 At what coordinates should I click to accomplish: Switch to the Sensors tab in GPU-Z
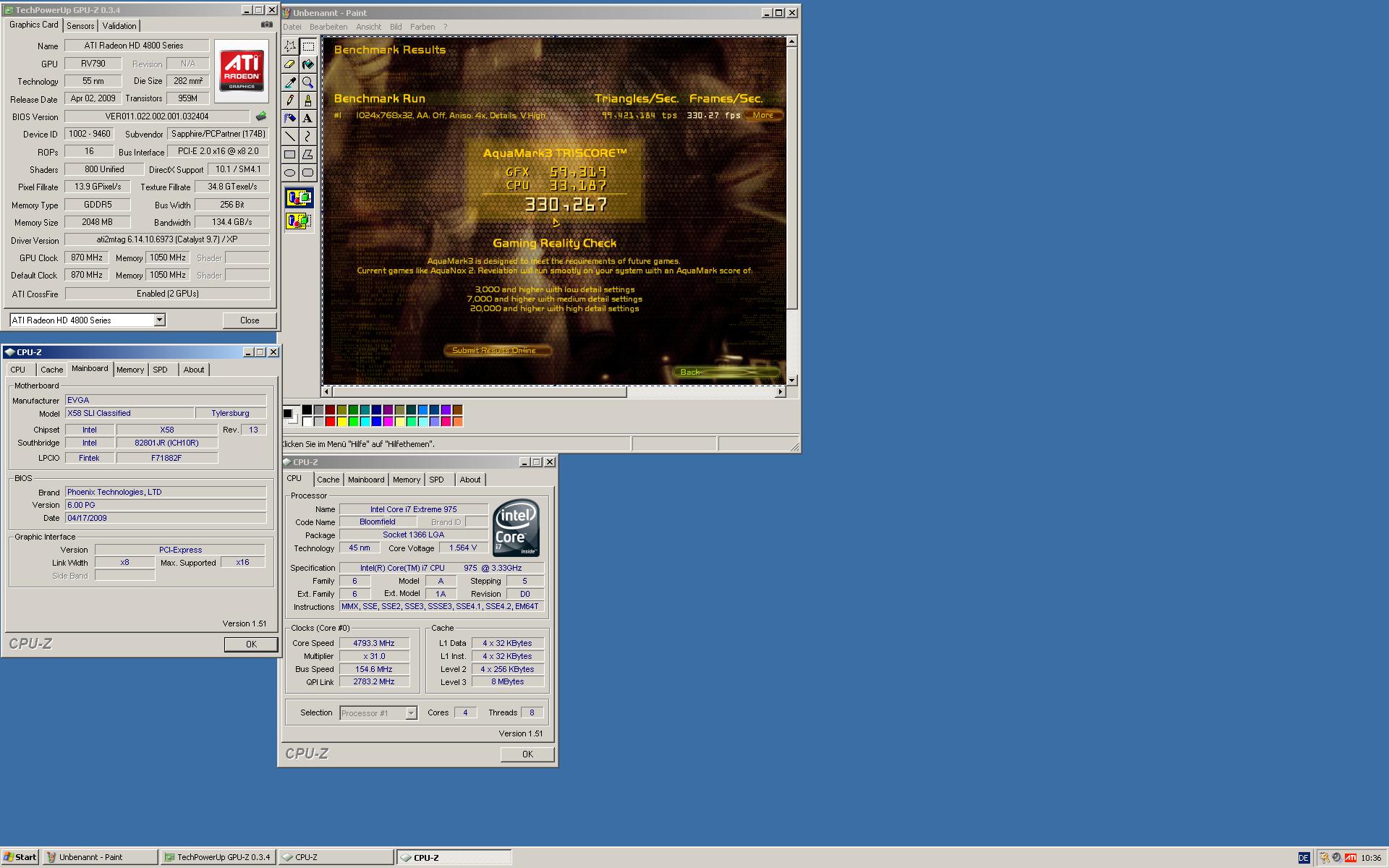coord(80,25)
